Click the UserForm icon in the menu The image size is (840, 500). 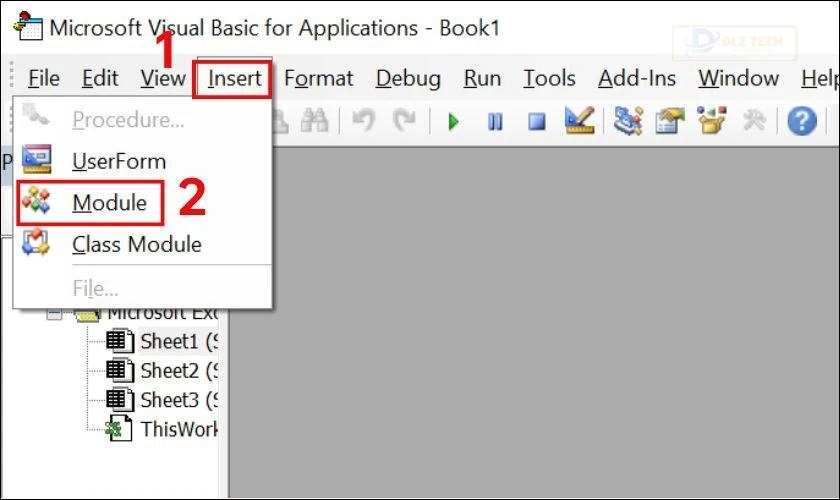pyautogui.click(x=36, y=159)
